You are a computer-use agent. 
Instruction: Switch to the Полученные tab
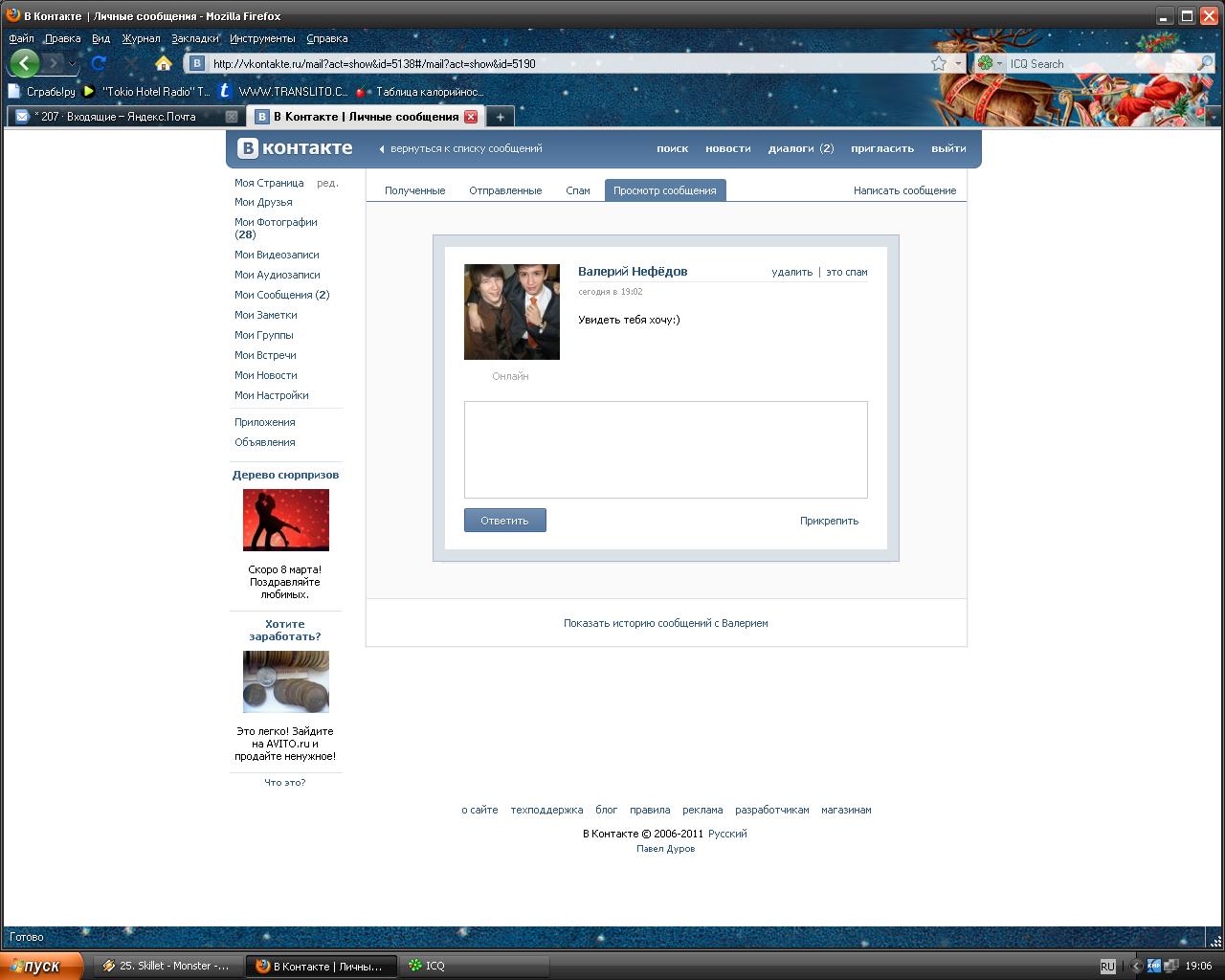pyautogui.click(x=414, y=190)
